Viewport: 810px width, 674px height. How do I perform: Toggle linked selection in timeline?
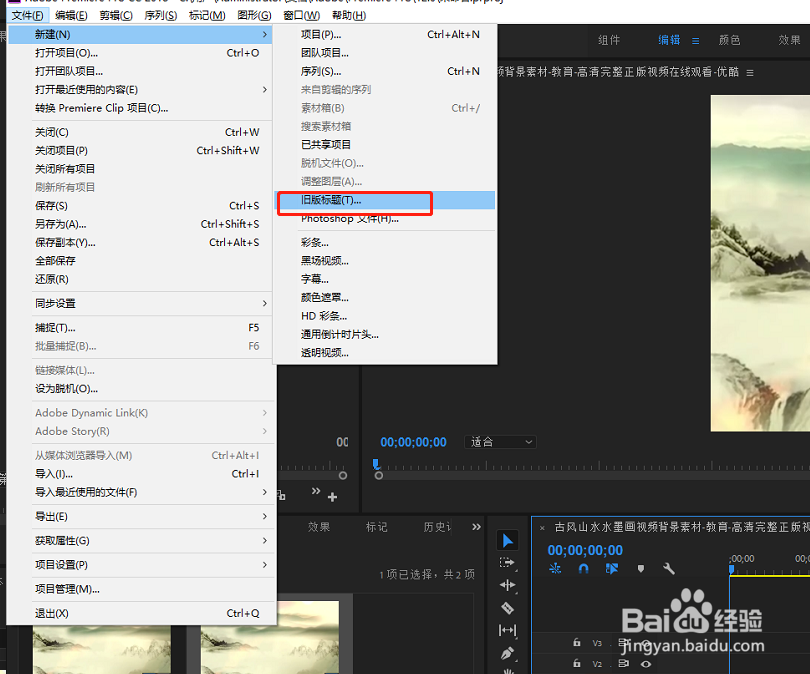(612, 569)
